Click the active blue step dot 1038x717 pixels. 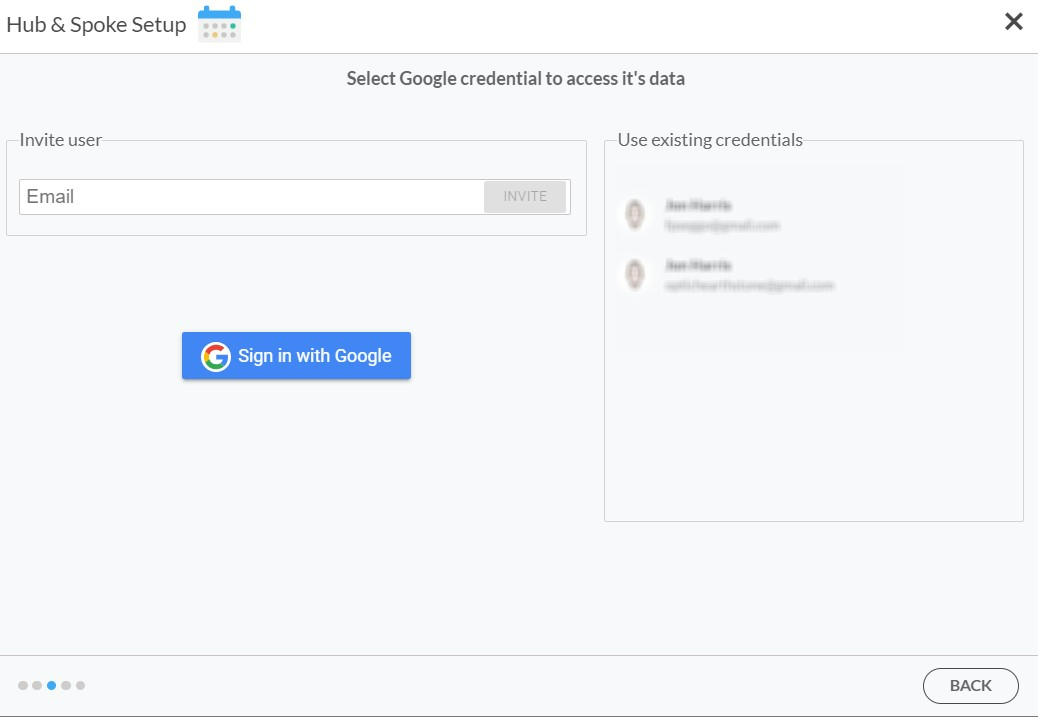52,685
